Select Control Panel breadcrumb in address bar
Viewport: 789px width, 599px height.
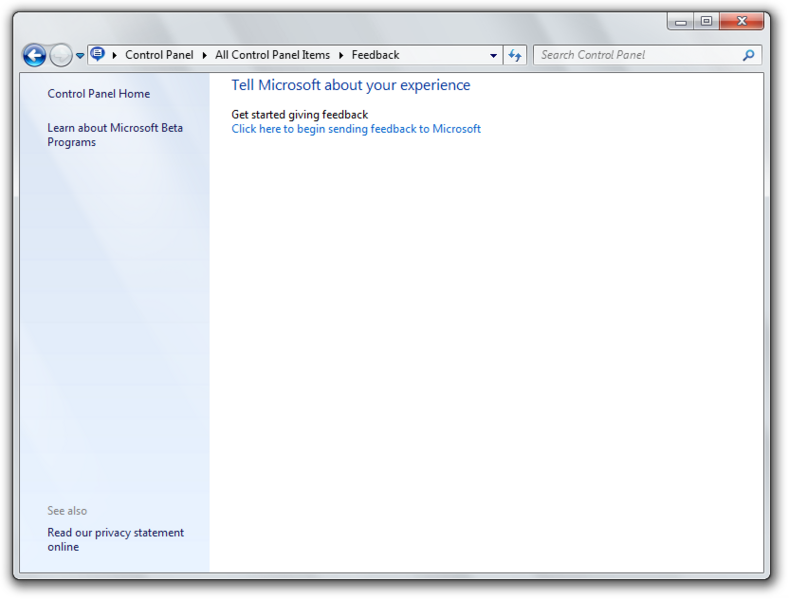tap(159, 55)
